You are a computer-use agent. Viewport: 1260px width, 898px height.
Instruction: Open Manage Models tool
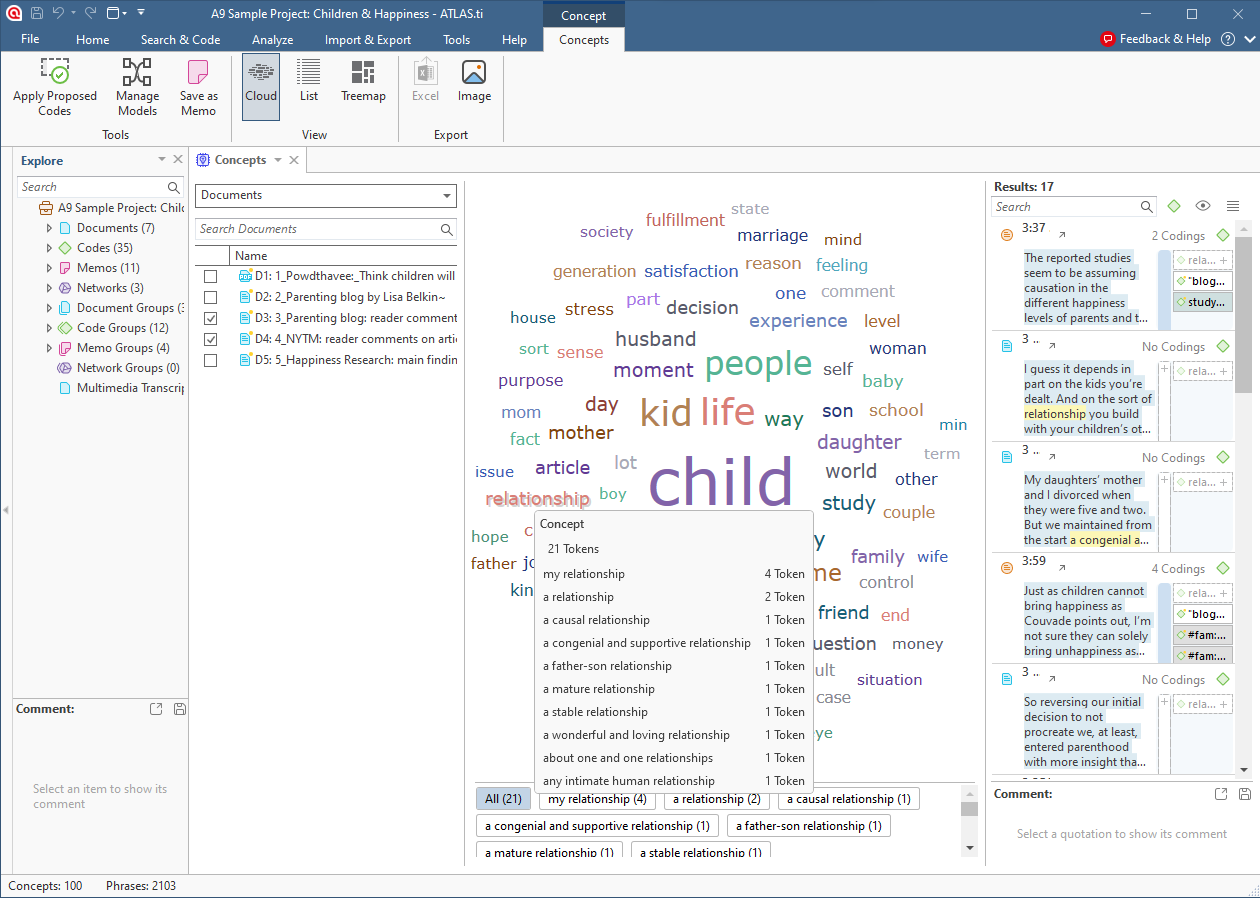(137, 74)
